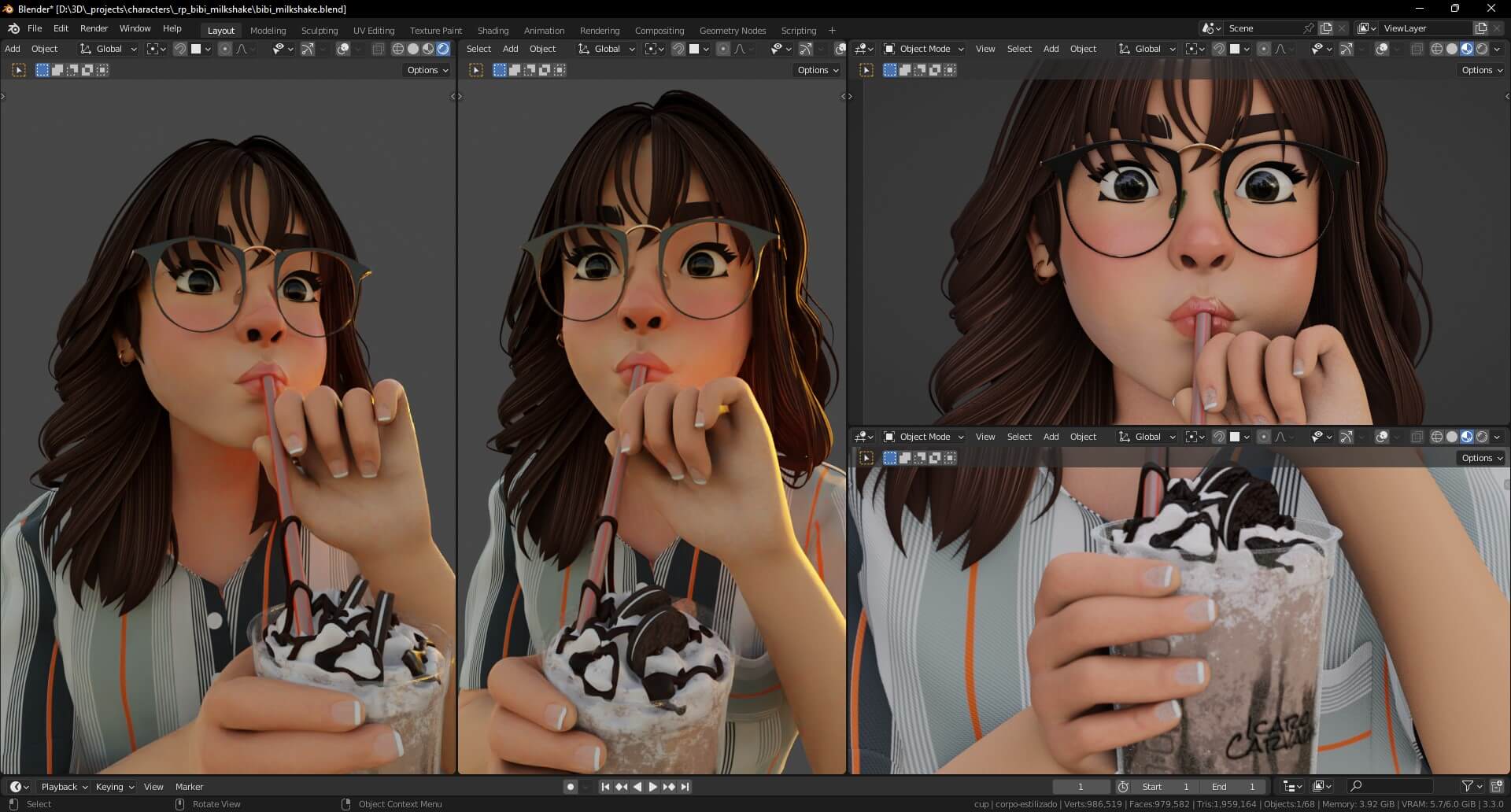This screenshot has width=1511, height=812.
Task: Open the Help menu
Action: [x=172, y=28]
